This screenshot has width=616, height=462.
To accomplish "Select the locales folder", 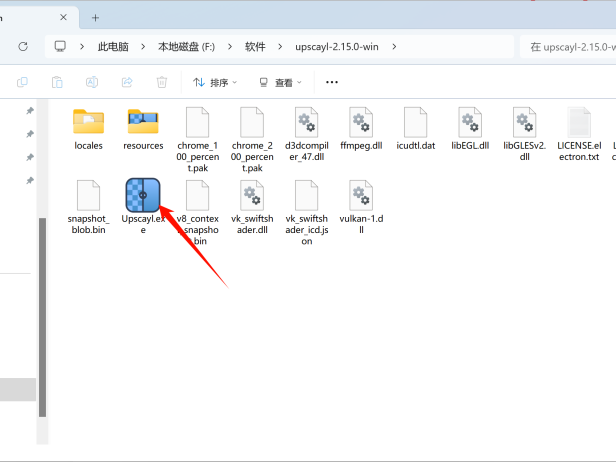I will [x=89, y=122].
